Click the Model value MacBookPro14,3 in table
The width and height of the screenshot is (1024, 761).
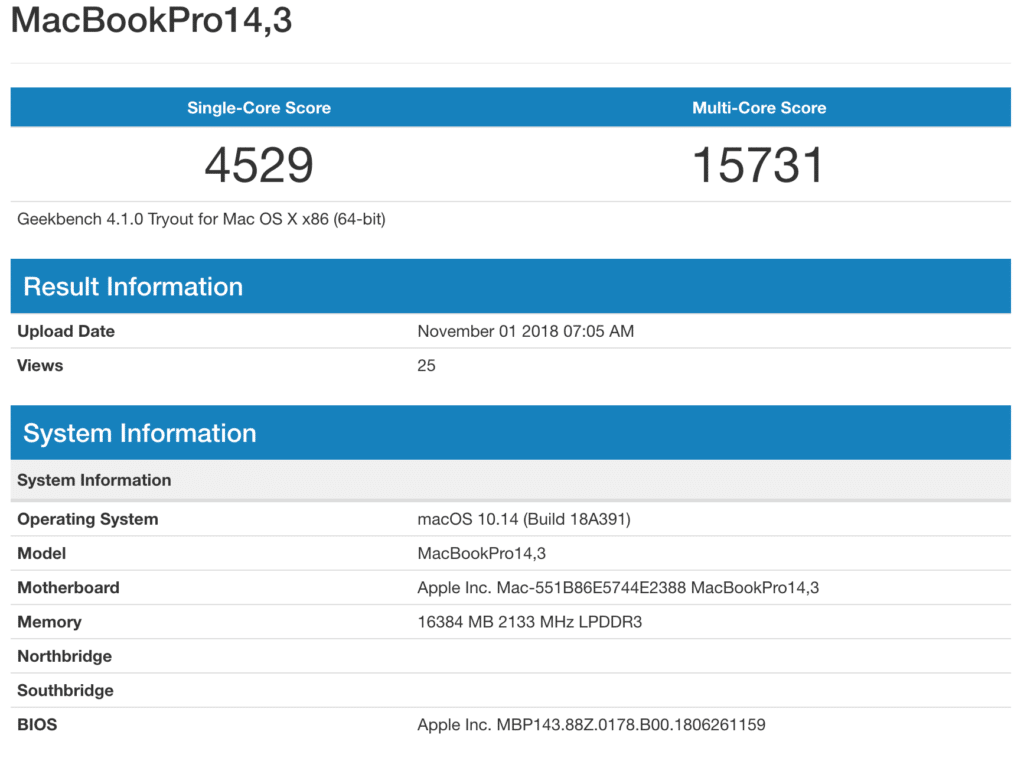pyautogui.click(x=481, y=553)
